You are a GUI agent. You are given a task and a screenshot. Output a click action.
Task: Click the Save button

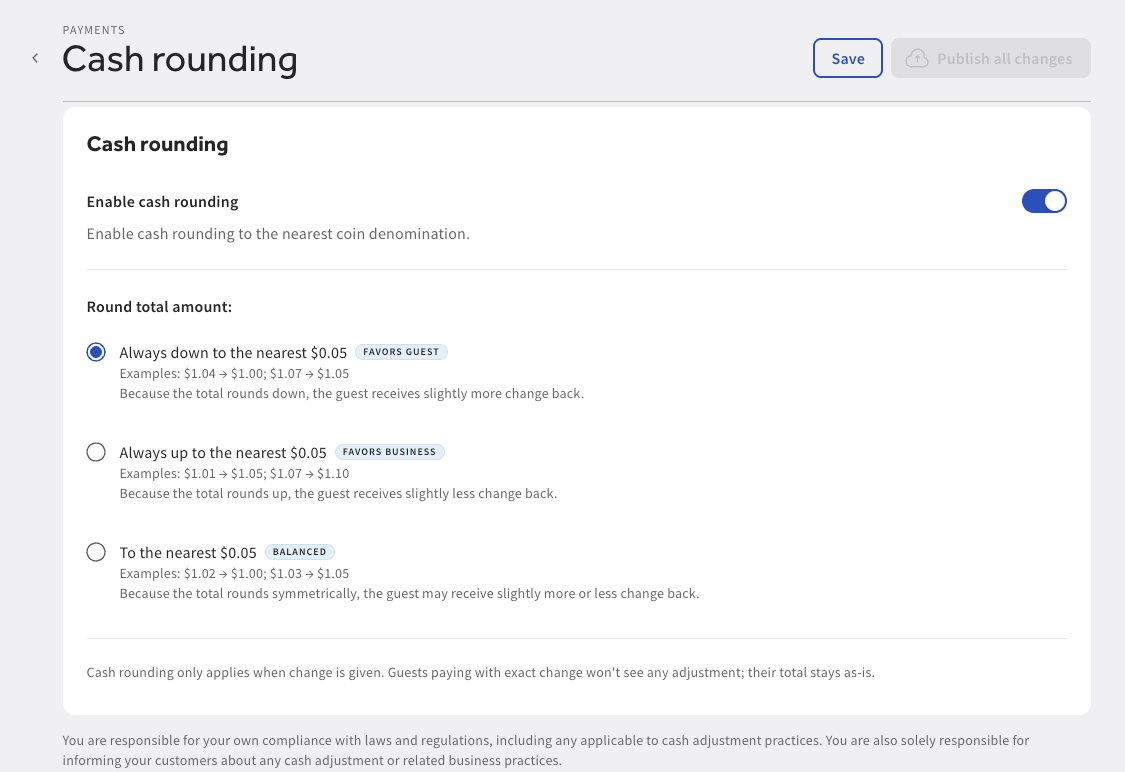point(847,58)
